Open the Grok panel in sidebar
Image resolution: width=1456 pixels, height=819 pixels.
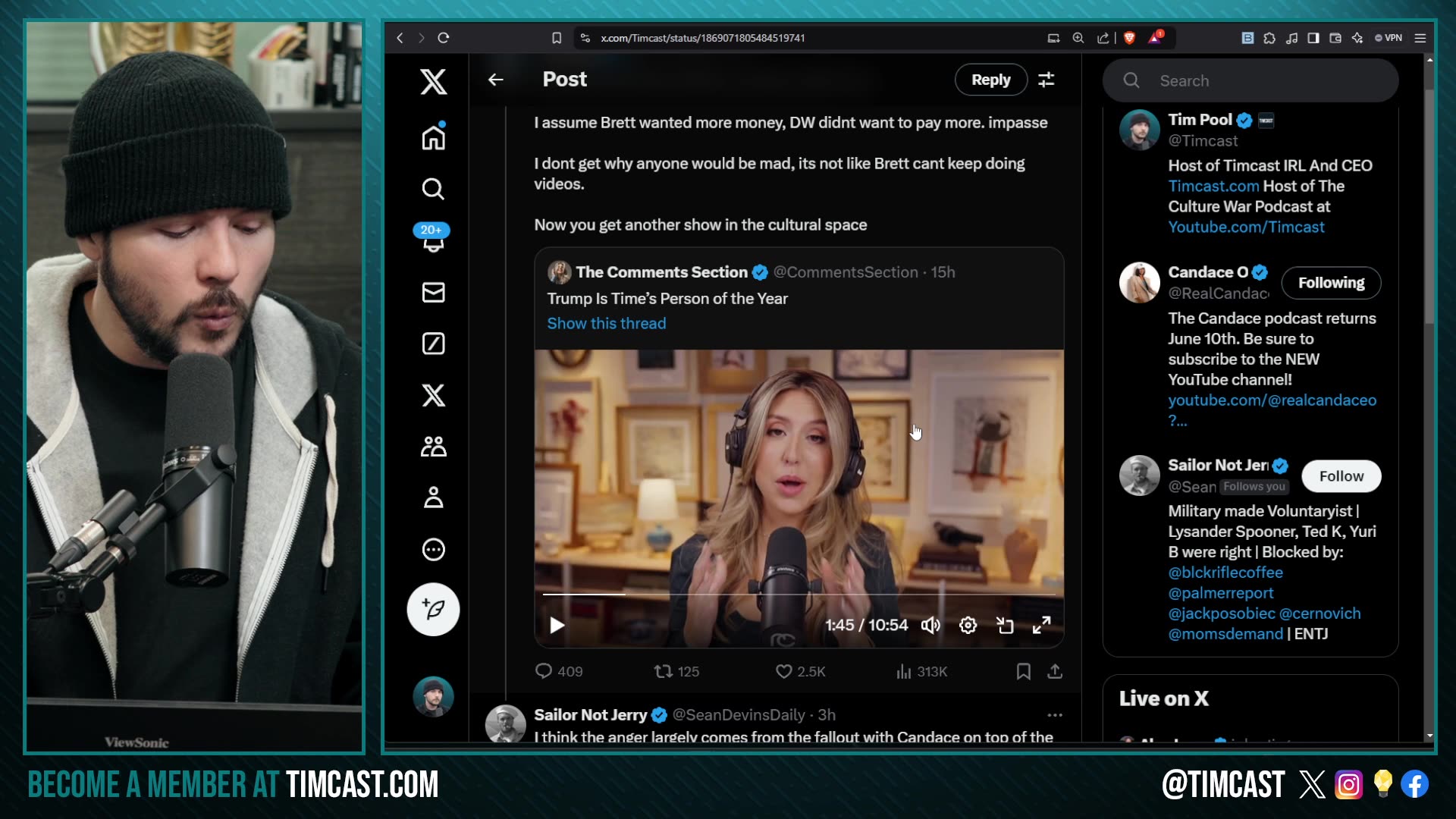point(433,344)
